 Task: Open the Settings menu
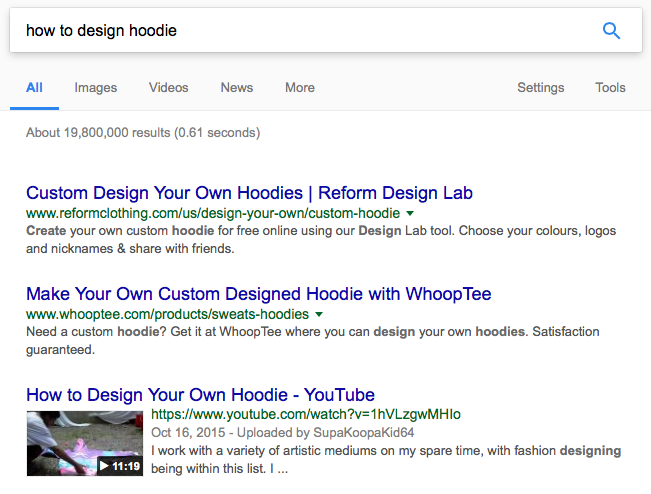click(x=540, y=88)
